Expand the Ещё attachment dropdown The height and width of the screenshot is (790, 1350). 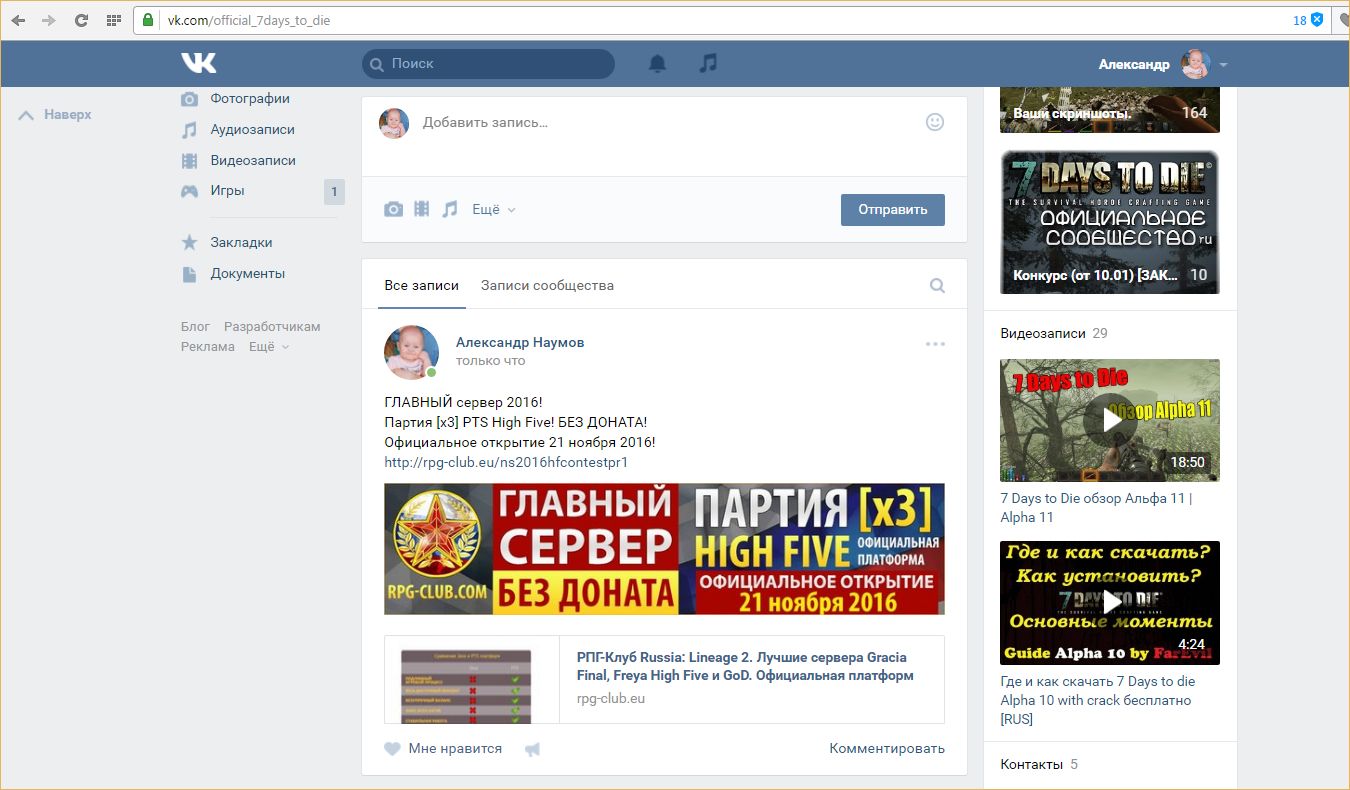pyautogui.click(x=494, y=210)
